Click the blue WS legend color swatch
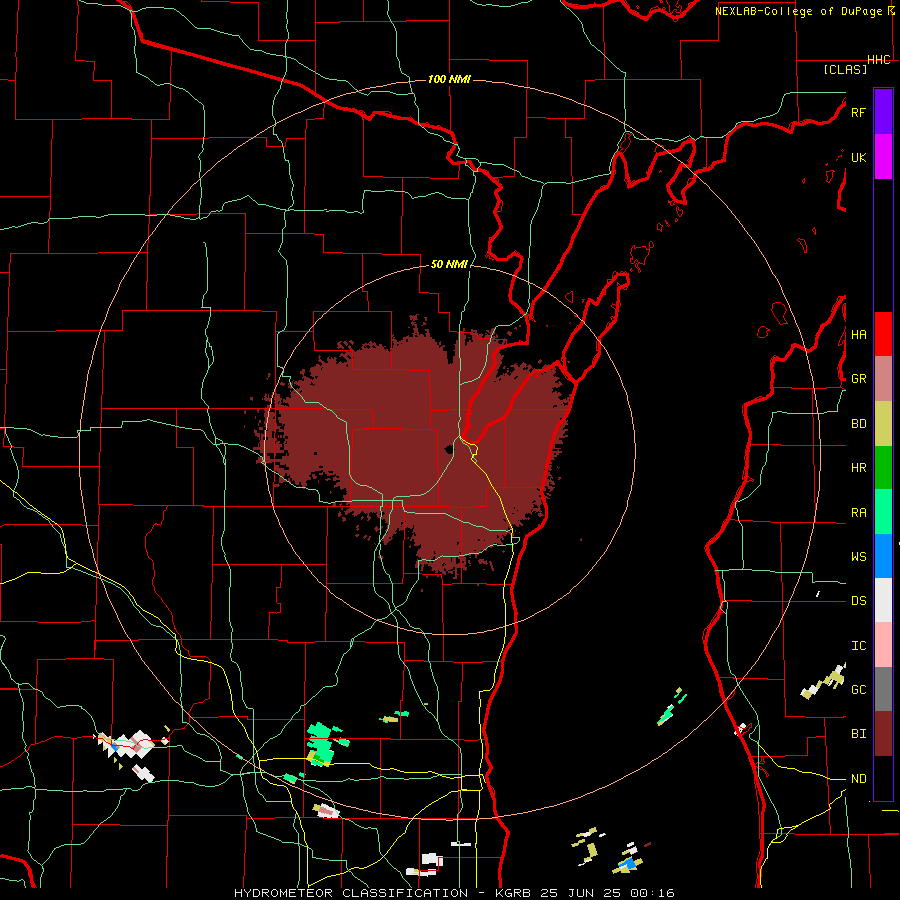This screenshot has height=900, width=900. tap(883, 556)
